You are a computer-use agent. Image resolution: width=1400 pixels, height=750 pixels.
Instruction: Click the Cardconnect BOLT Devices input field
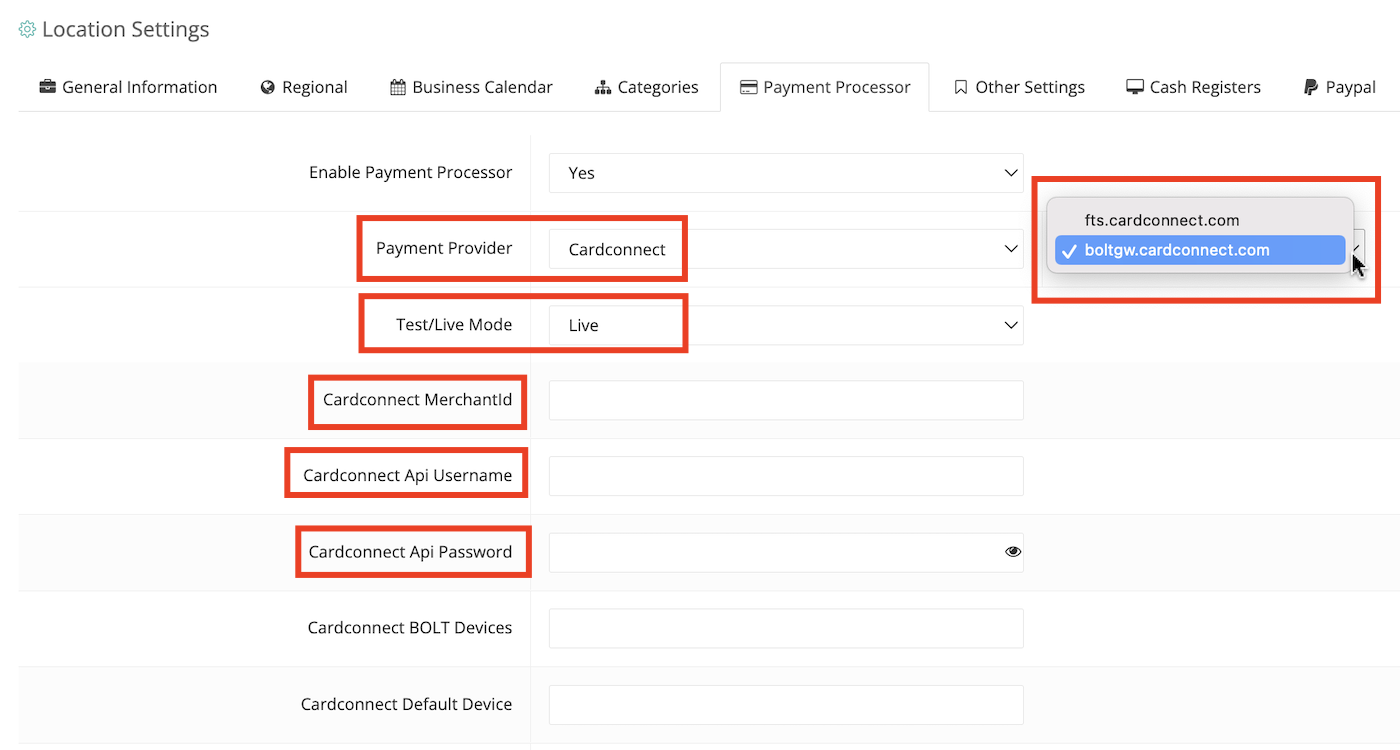(x=786, y=628)
